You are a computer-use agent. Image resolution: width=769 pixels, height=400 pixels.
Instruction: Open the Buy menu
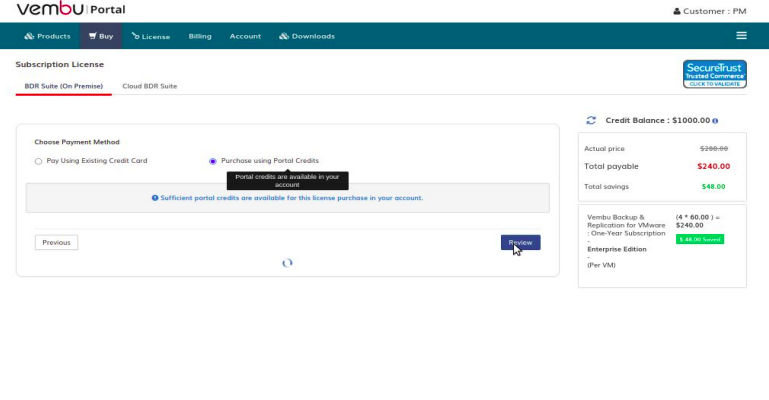point(101,36)
